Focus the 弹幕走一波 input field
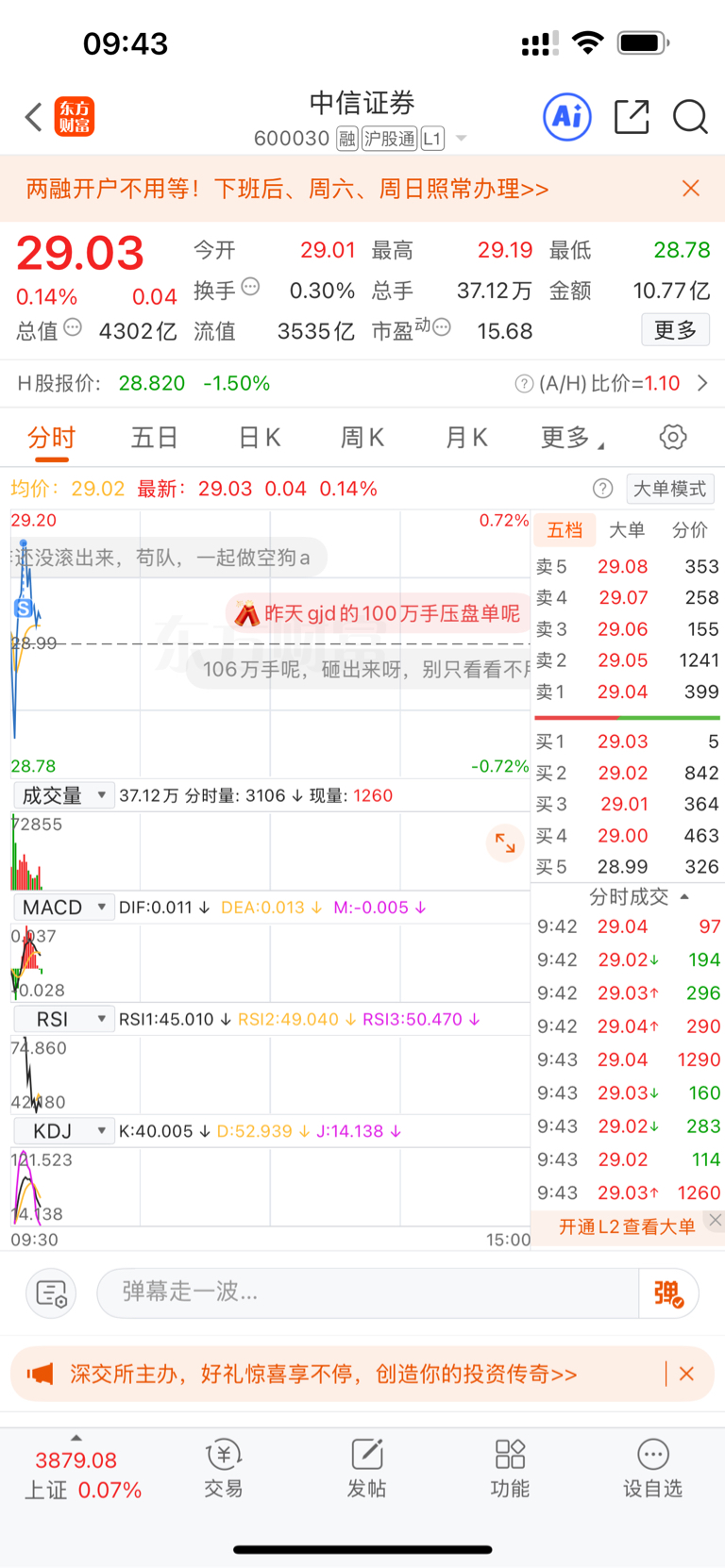 click(x=368, y=1293)
